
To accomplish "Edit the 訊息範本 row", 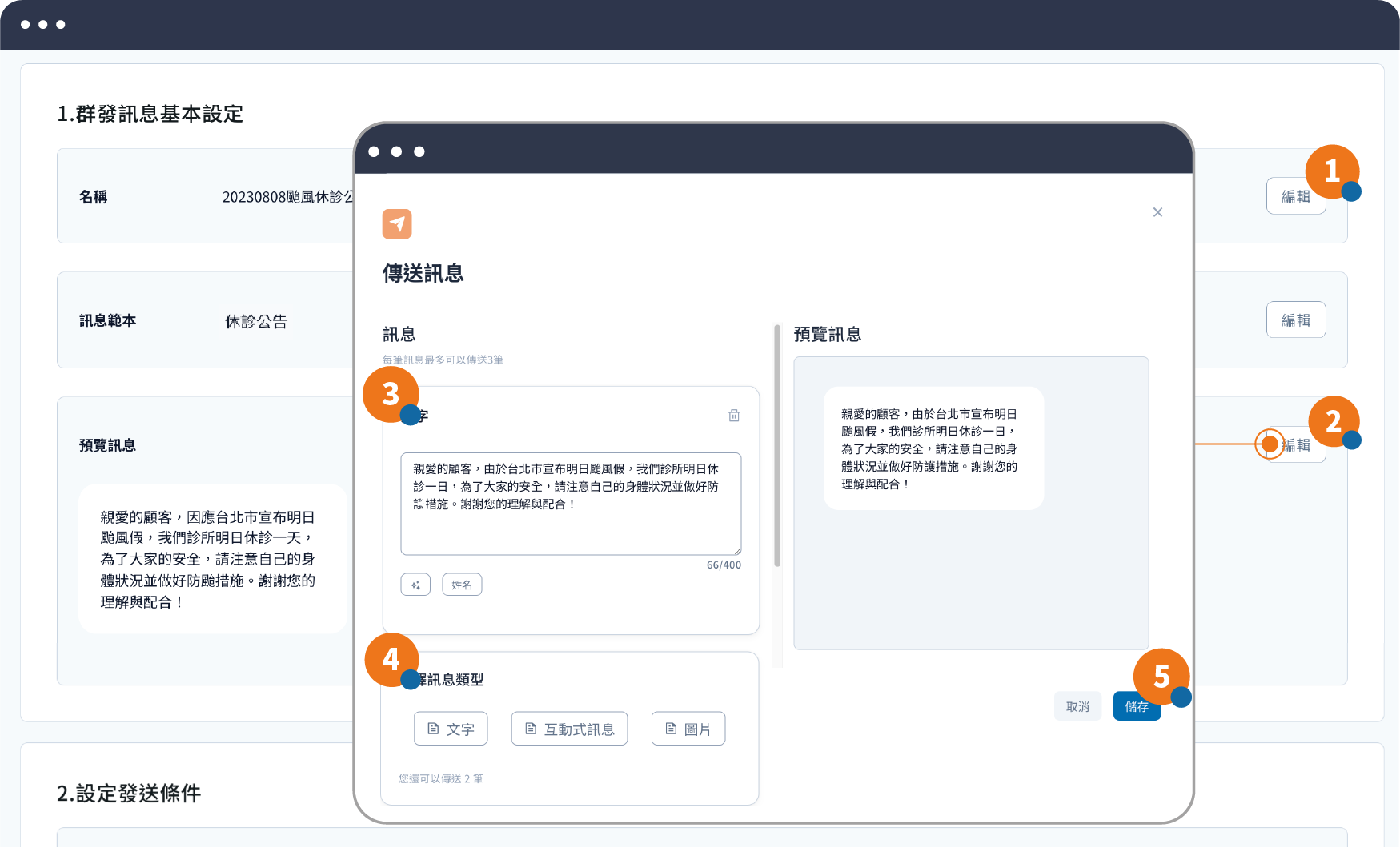I will (1295, 320).
